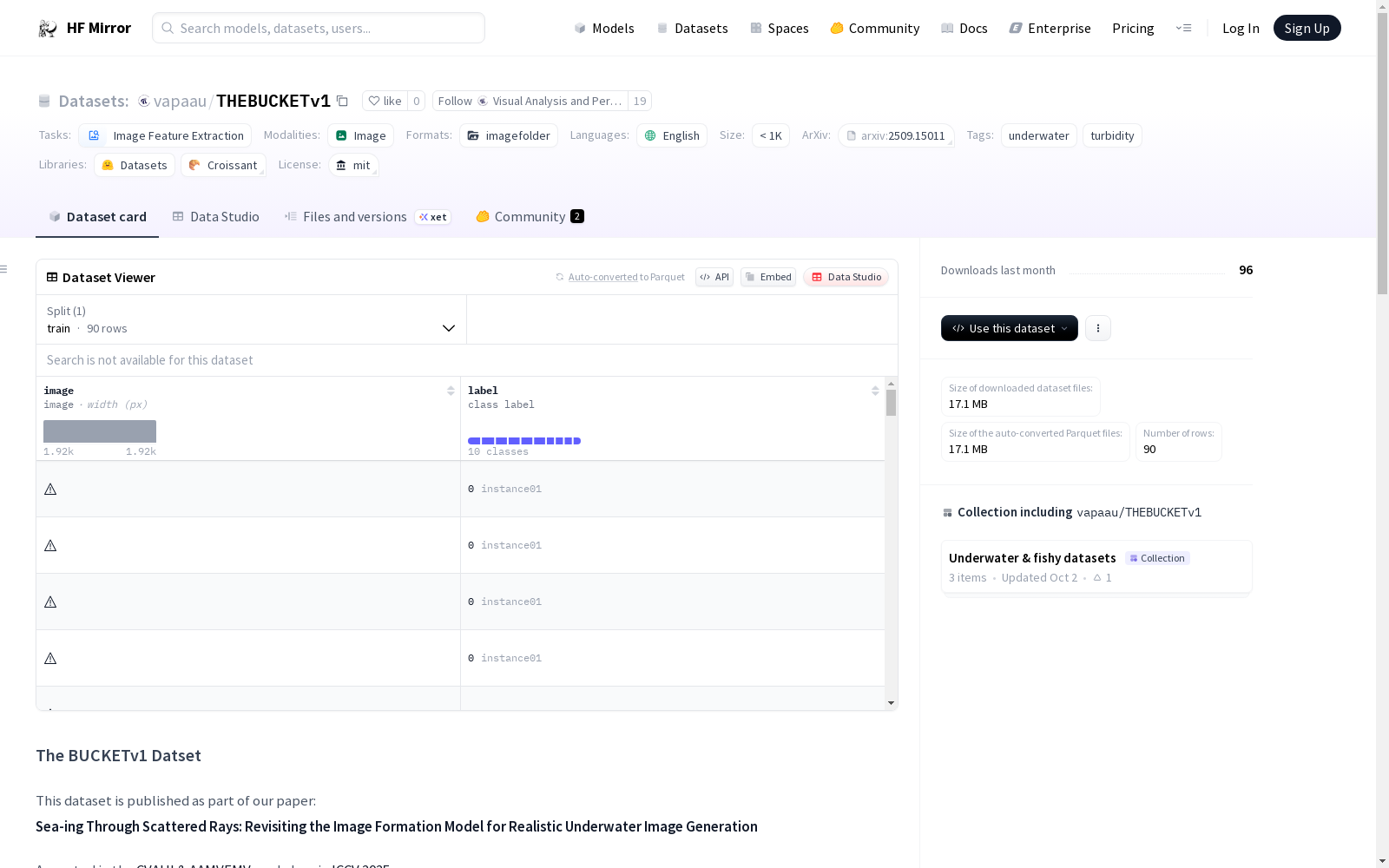Screen dimensions: 1389x868
Task: Open the mit license tag
Action: click(x=353, y=165)
